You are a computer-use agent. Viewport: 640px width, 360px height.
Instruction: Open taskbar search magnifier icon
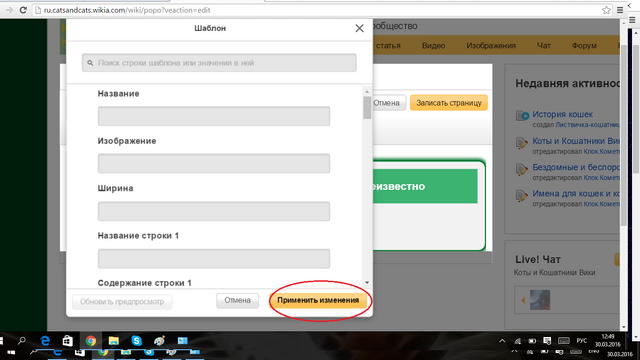coord(22,340)
